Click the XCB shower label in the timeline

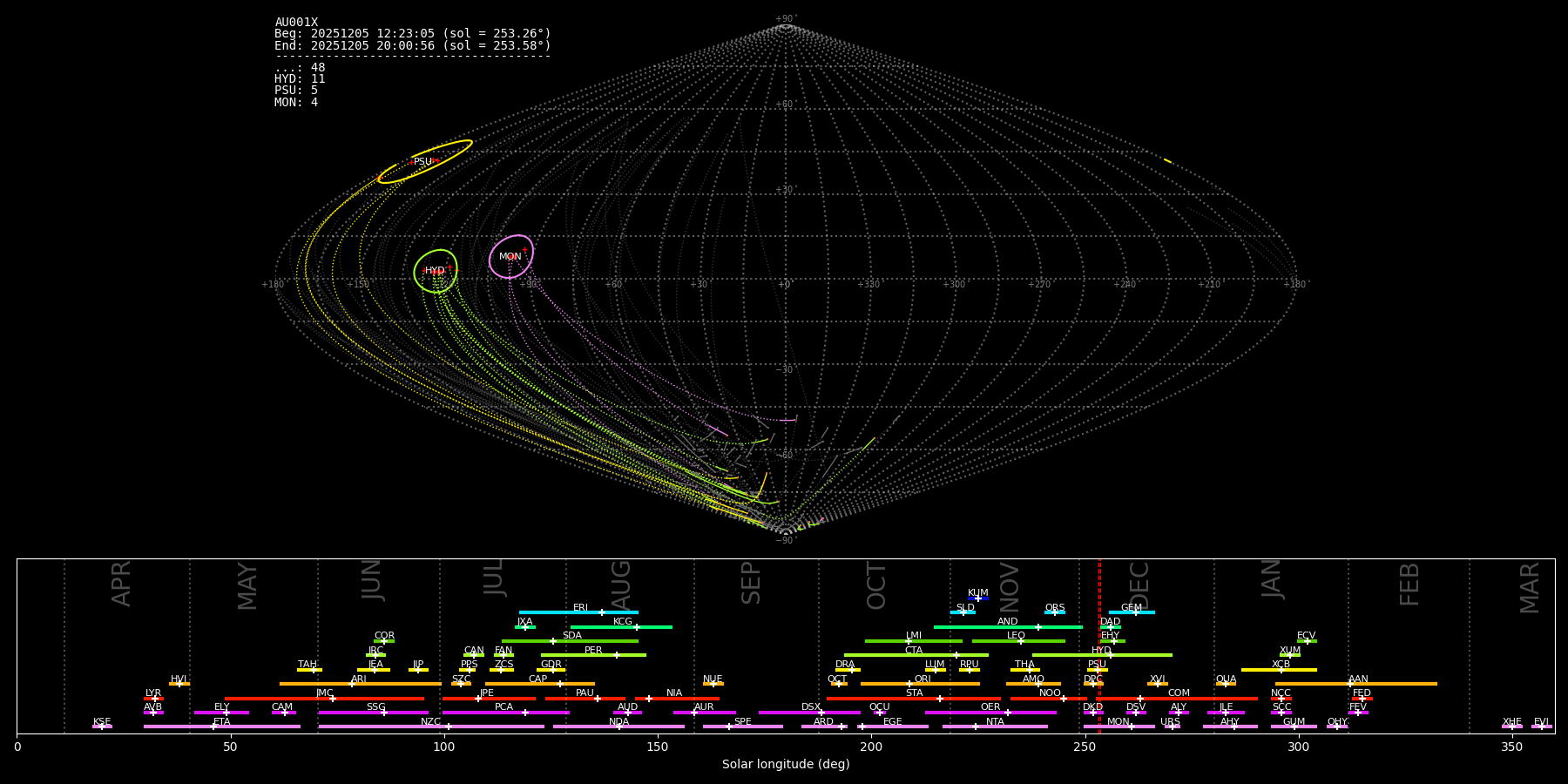(1281, 665)
